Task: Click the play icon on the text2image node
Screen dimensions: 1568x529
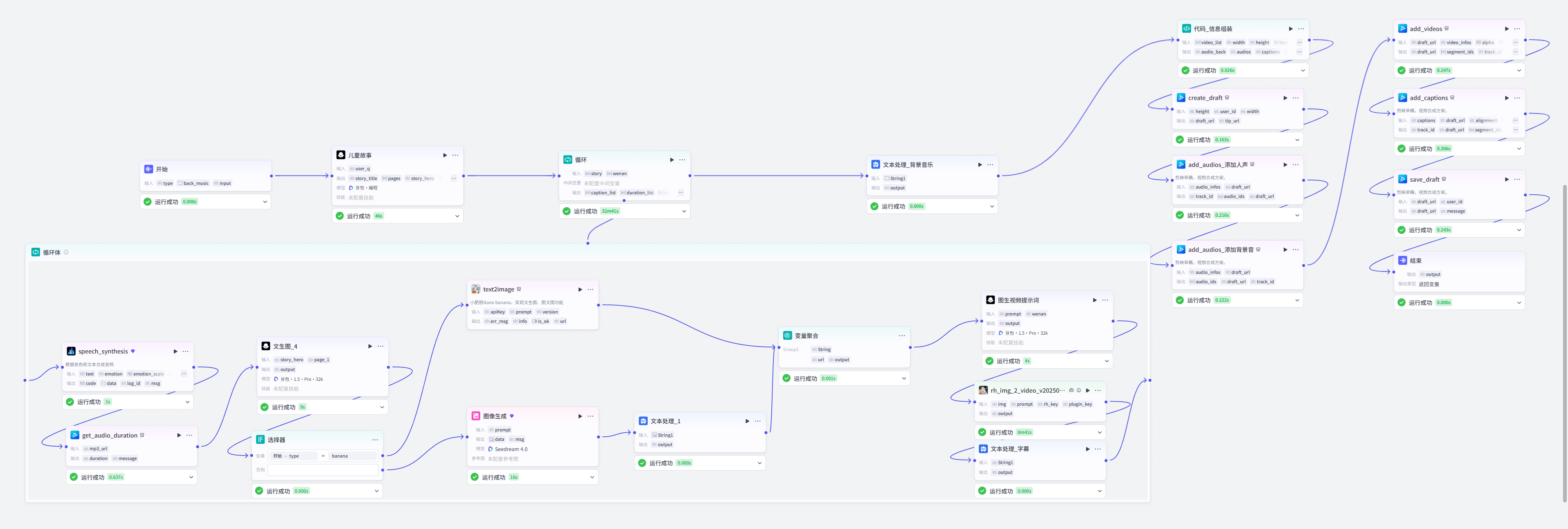Action: click(x=580, y=289)
